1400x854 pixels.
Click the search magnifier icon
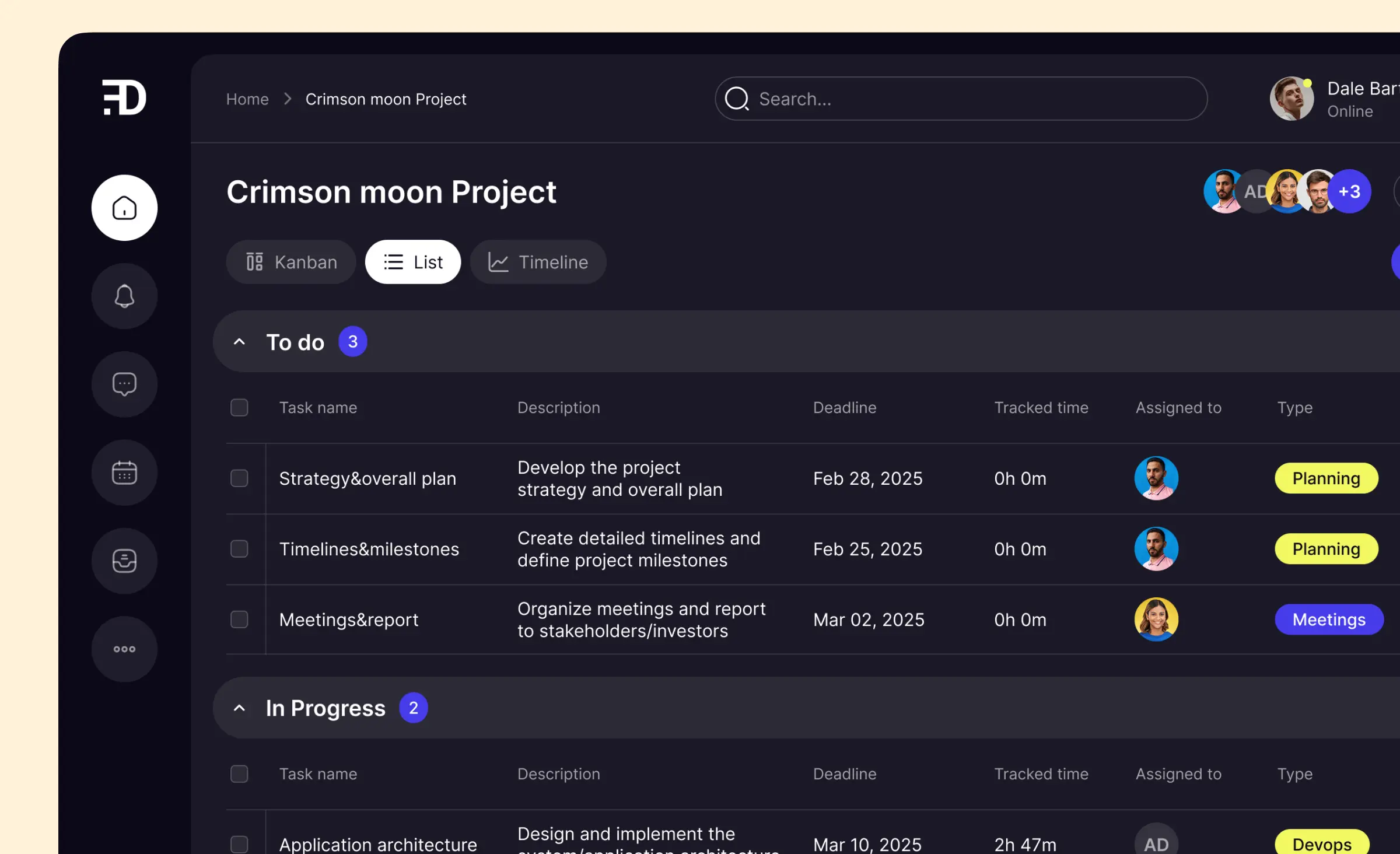point(737,99)
